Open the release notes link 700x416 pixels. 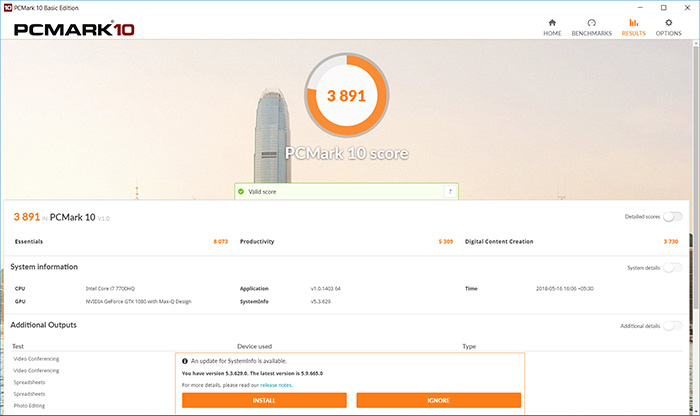pyautogui.click(x=276, y=385)
